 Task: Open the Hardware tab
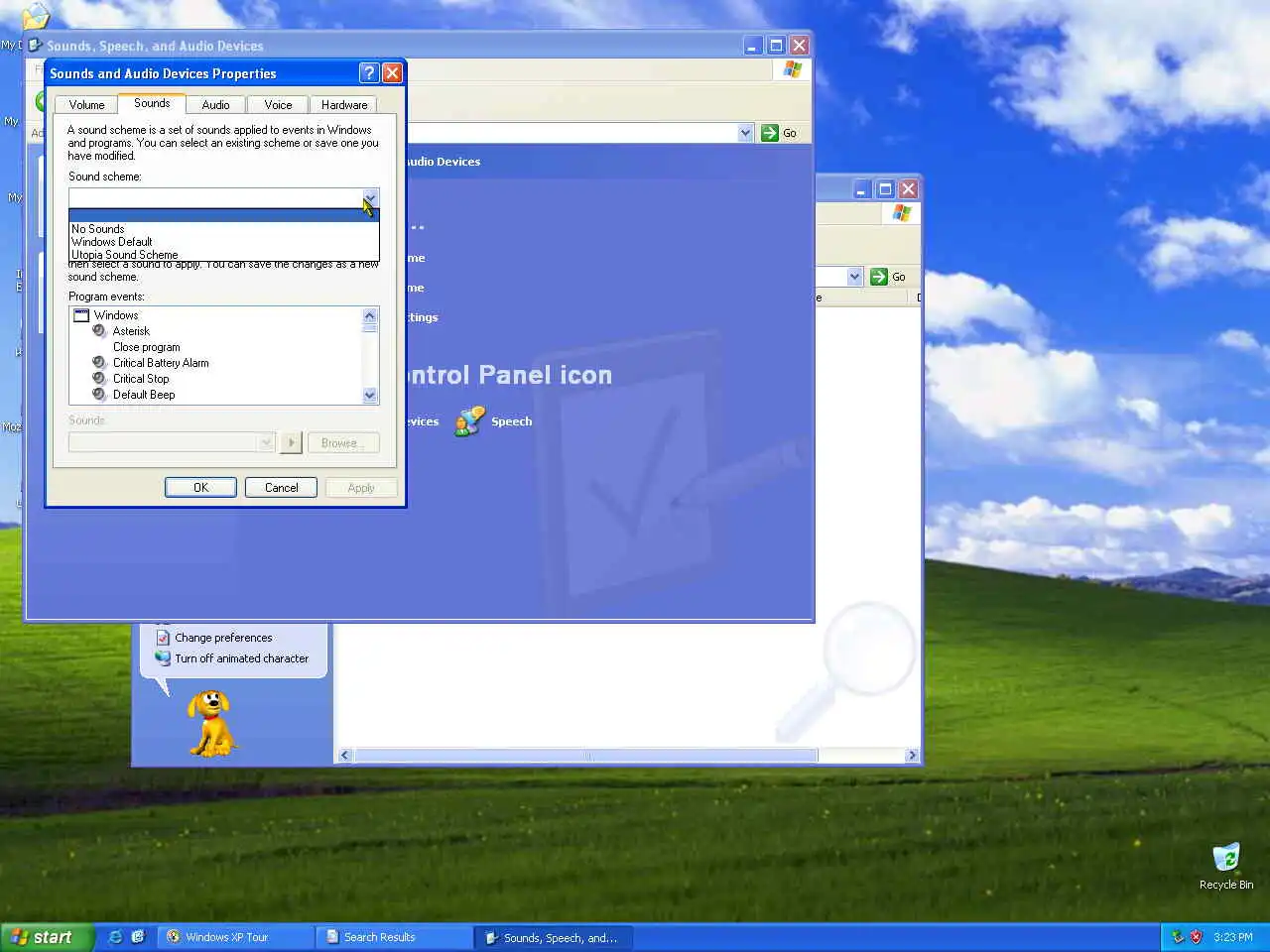[x=344, y=104]
